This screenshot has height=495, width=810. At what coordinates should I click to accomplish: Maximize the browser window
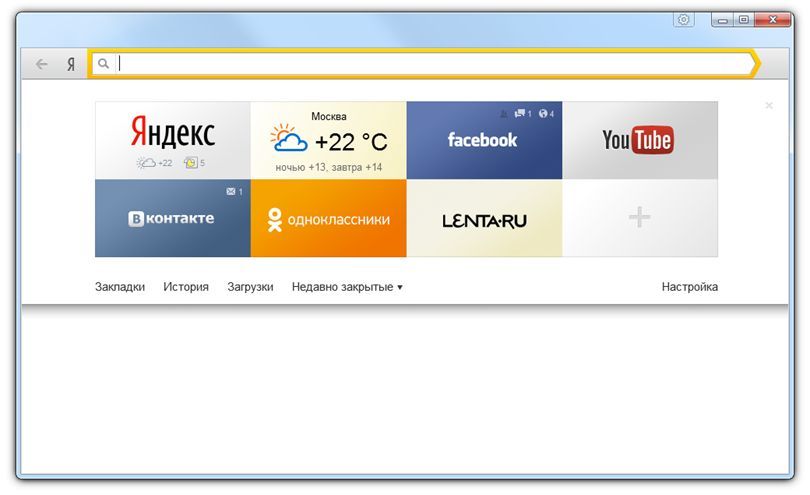744,20
